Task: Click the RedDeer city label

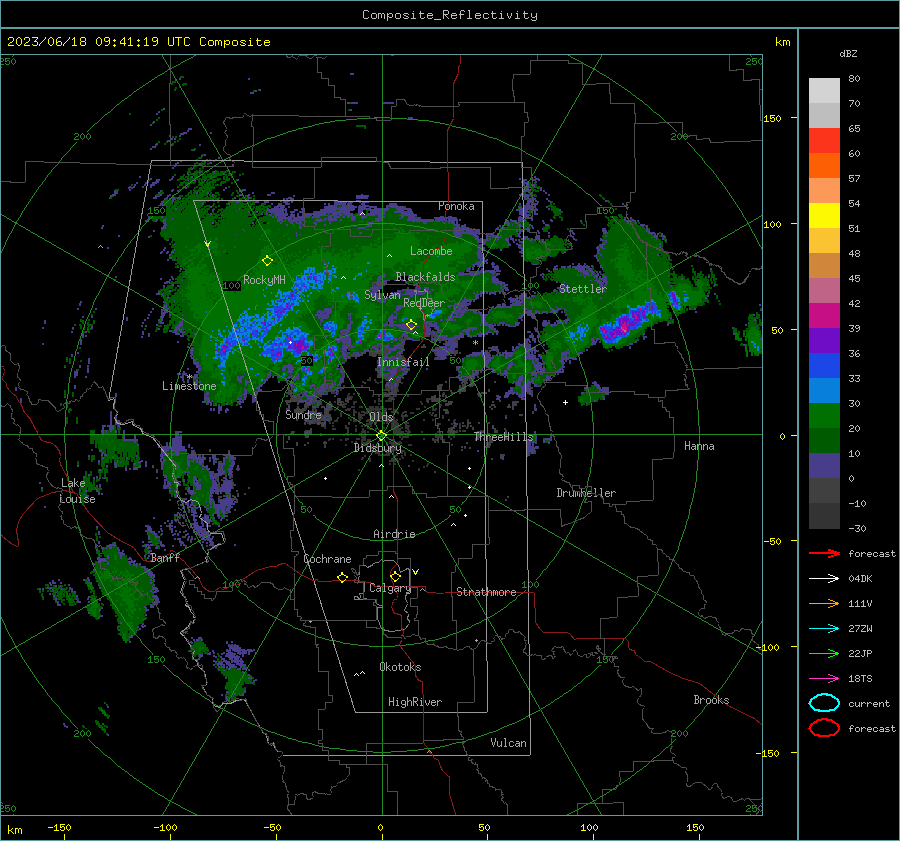Action: pos(424,303)
